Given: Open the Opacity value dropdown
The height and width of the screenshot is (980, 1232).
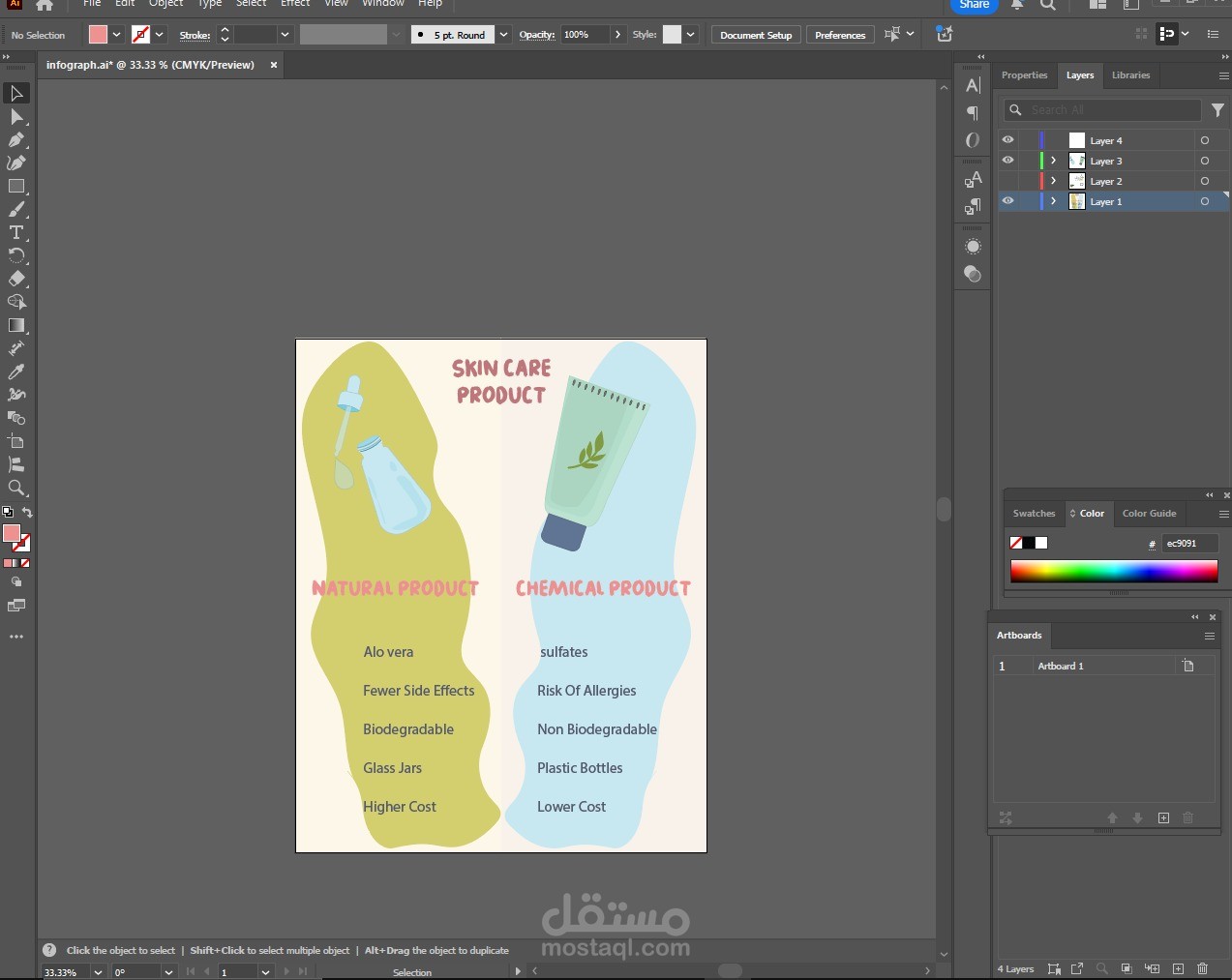Looking at the screenshot, I should tap(618, 35).
